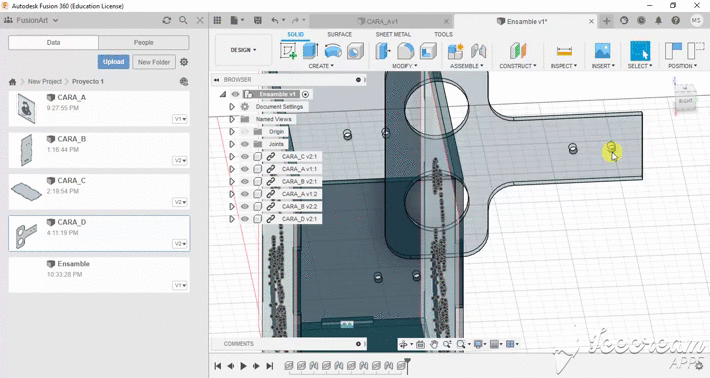Add a new design tab
The height and width of the screenshot is (378, 710).
[607, 21]
